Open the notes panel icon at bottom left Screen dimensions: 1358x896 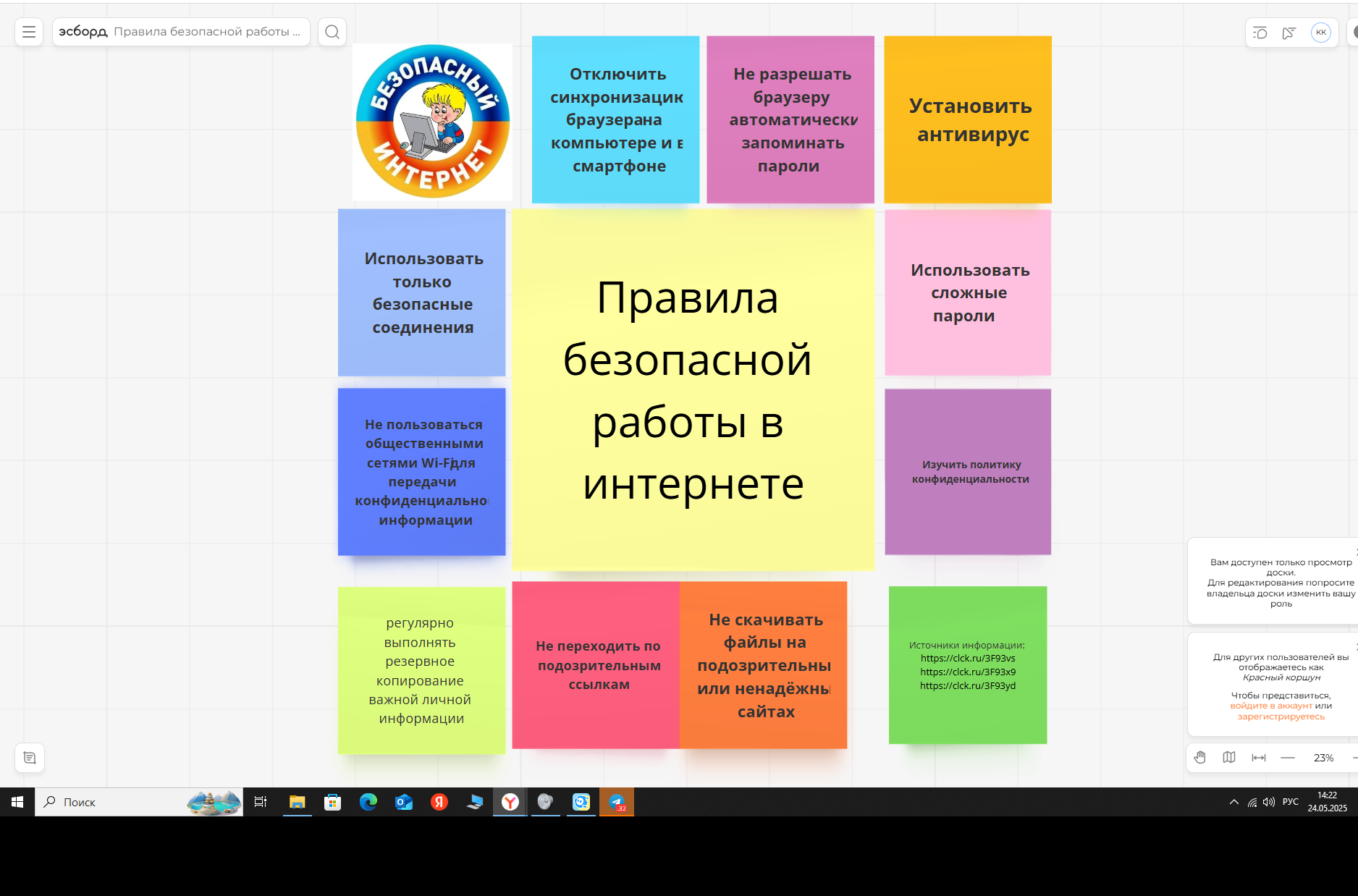[30, 758]
